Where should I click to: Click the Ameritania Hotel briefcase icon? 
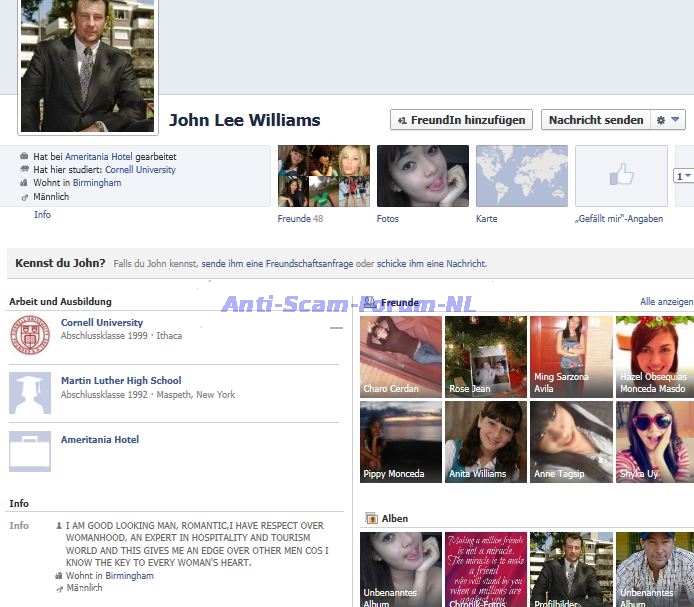click(x=30, y=451)
